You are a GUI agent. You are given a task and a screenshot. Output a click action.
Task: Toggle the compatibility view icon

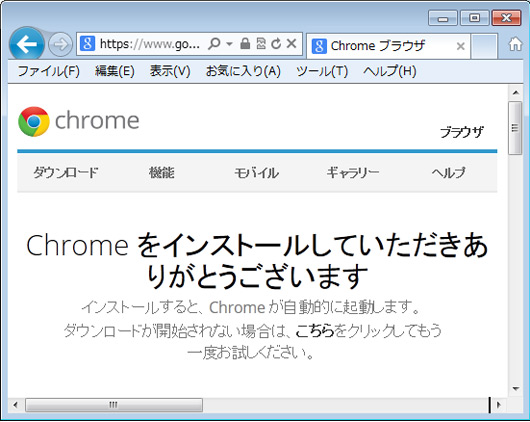coord(261,43)
